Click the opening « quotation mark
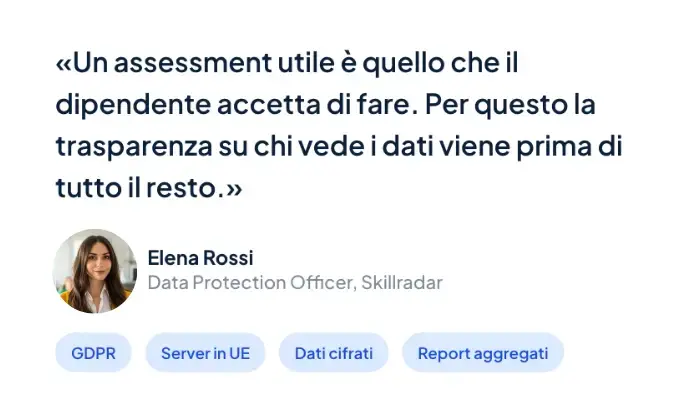 point(63,63)
